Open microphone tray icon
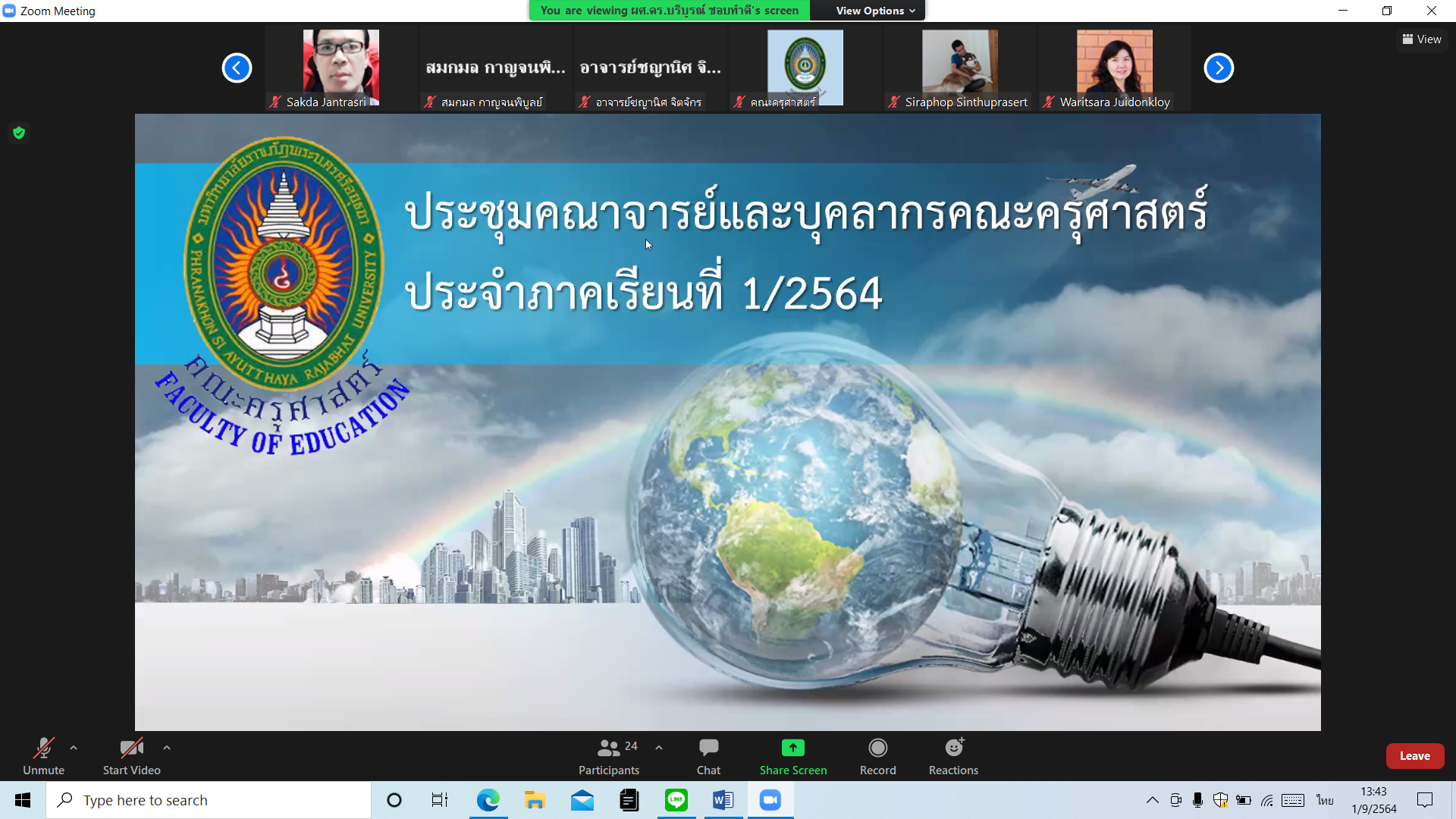1456x819 pixels. click(x=1198, y=800)
